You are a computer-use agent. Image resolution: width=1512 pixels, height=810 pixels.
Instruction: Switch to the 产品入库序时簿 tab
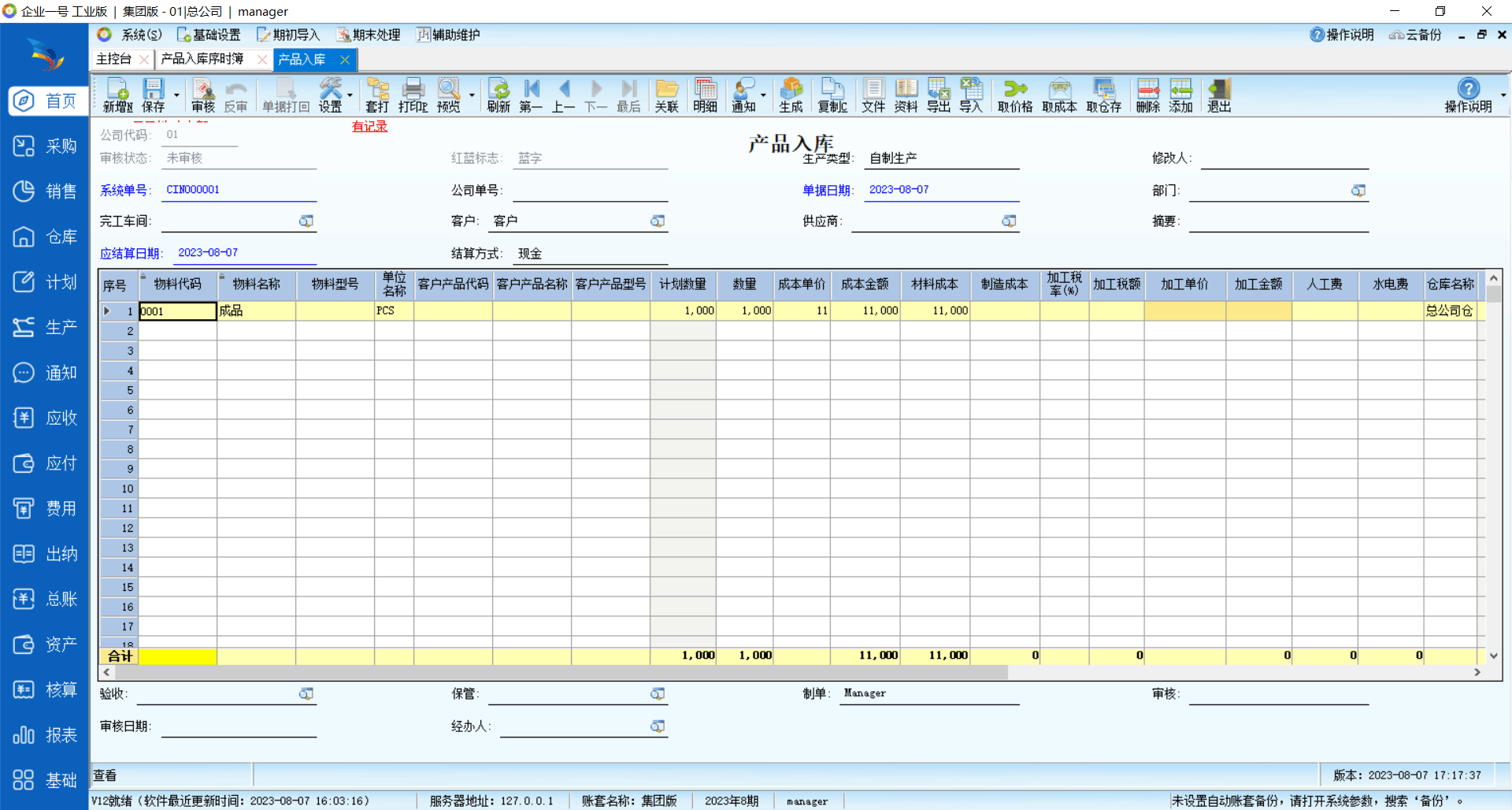pos(202,59)
